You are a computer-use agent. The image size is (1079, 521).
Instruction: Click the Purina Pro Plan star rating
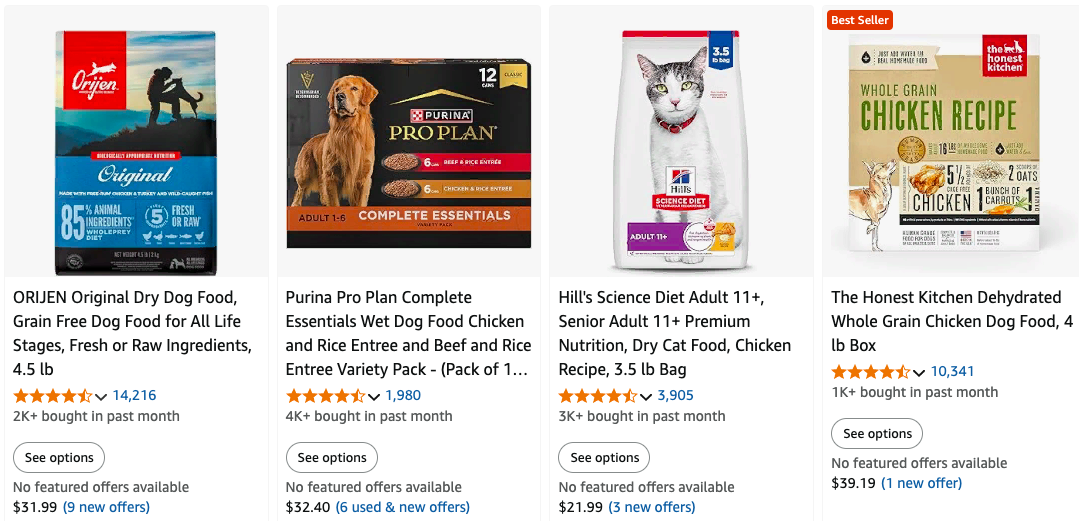326,395
